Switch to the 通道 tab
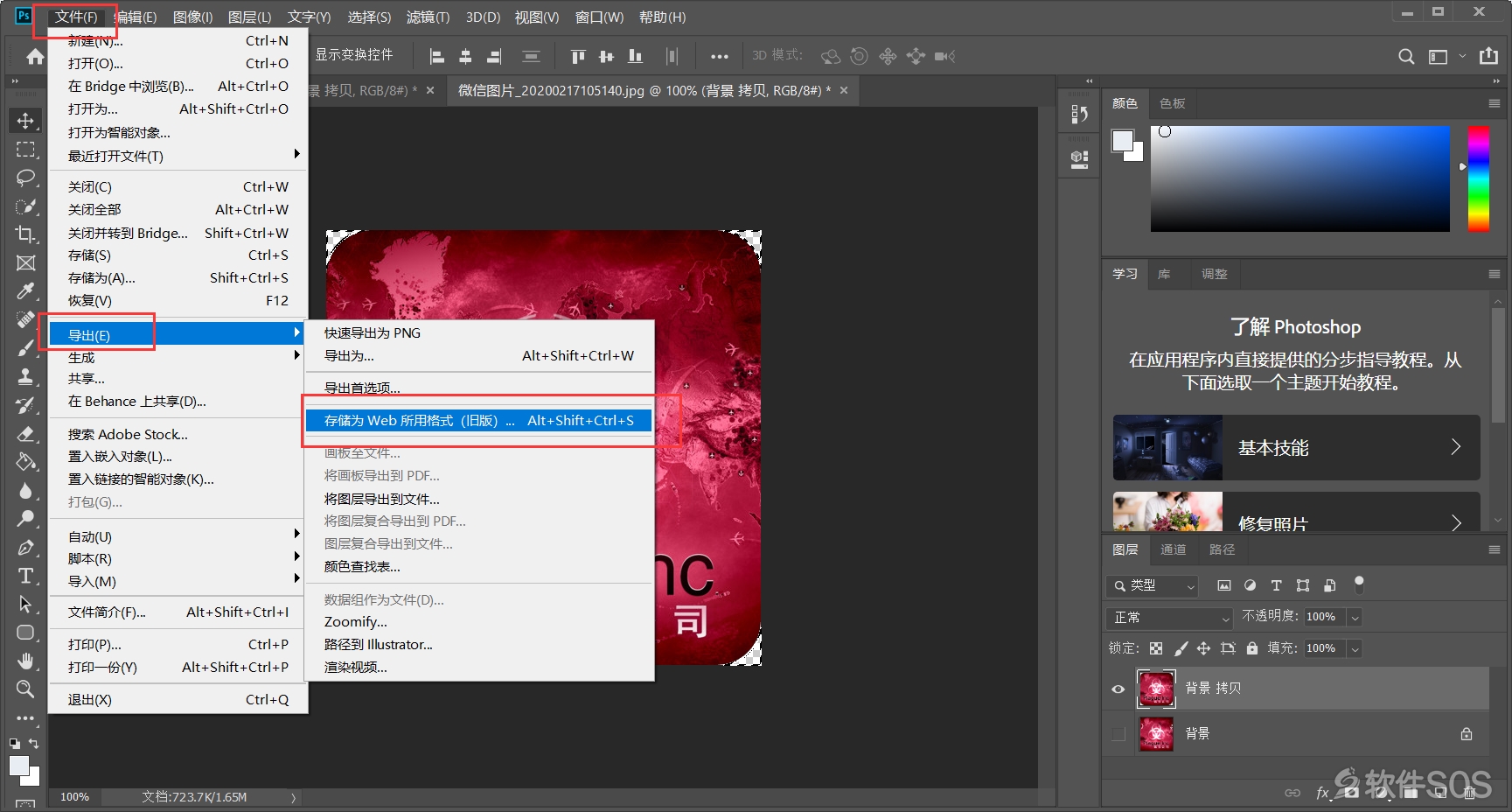 [1173, 549]
